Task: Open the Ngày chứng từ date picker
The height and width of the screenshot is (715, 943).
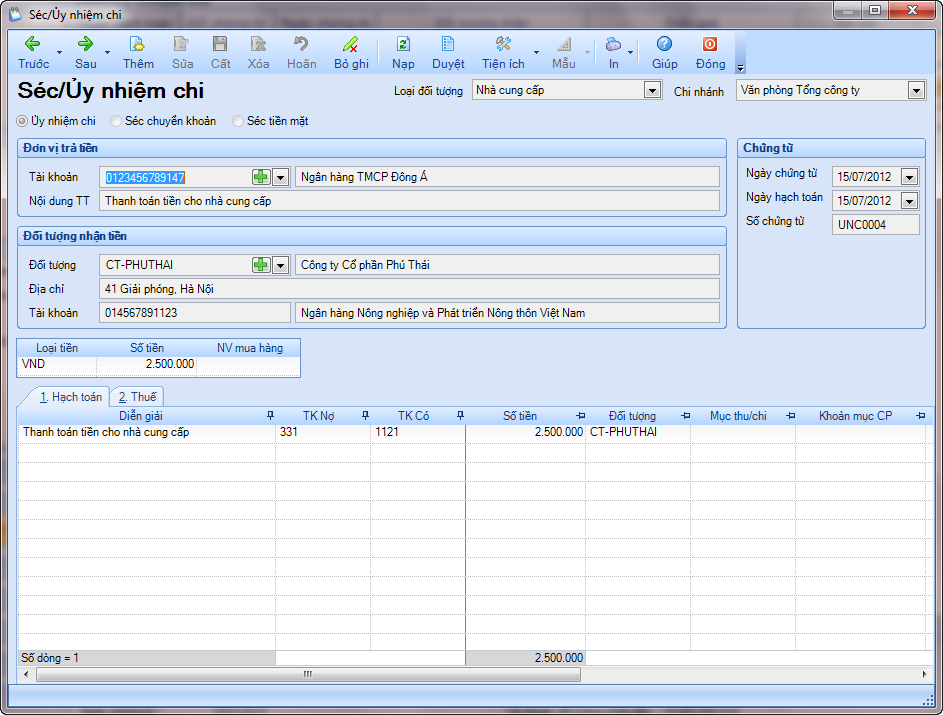Action: [909, 177]
